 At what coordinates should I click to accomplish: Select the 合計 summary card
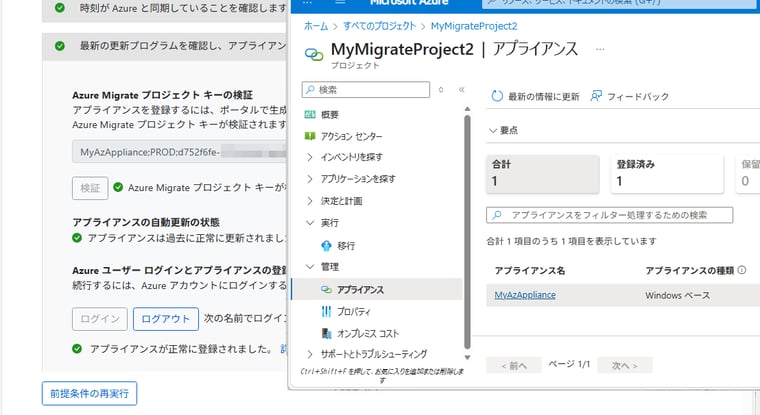(x=543, y=174)
